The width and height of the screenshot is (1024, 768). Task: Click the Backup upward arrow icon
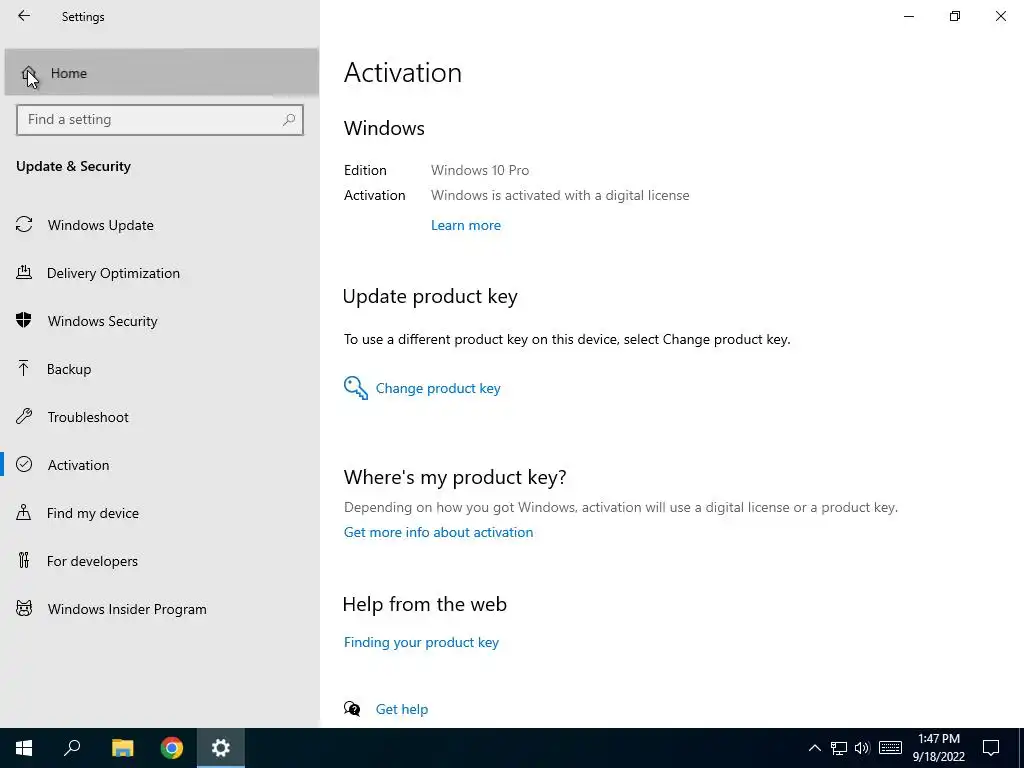pos(24,368)
